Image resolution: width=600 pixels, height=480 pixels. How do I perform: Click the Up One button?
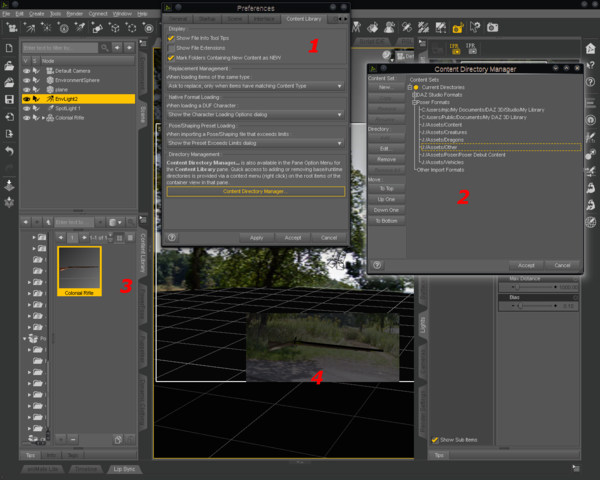387,201
